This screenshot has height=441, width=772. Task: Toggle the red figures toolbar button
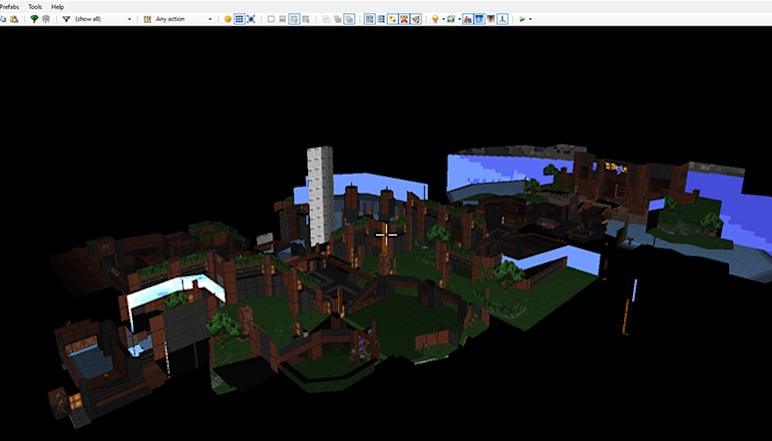click(467, 19)
